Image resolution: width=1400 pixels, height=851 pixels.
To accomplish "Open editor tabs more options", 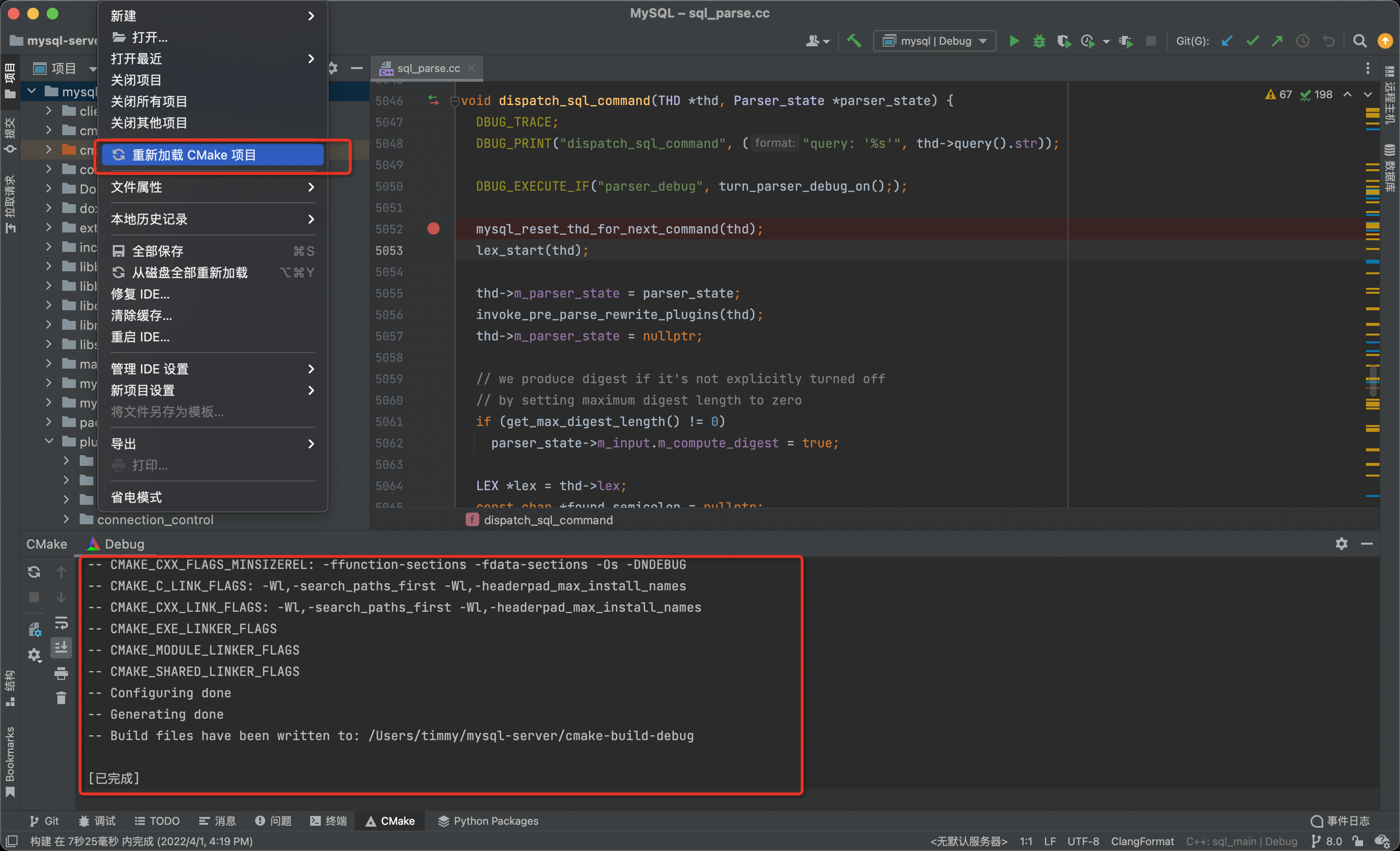I will point(1367,68).
